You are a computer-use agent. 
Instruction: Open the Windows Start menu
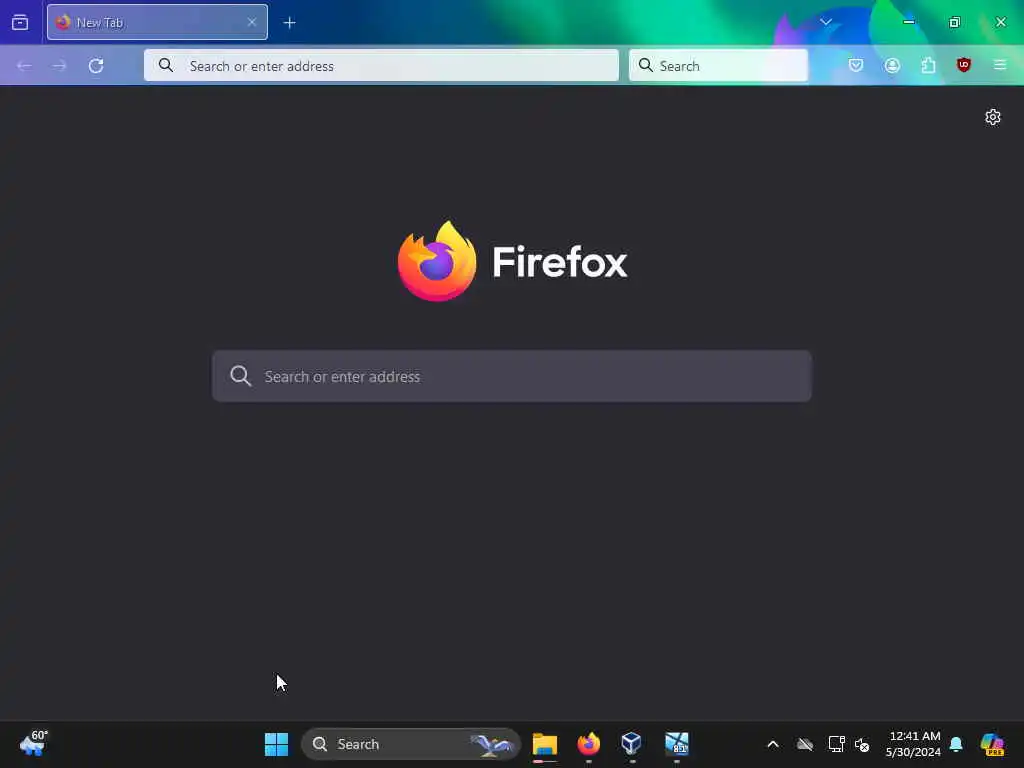point(276,744)
